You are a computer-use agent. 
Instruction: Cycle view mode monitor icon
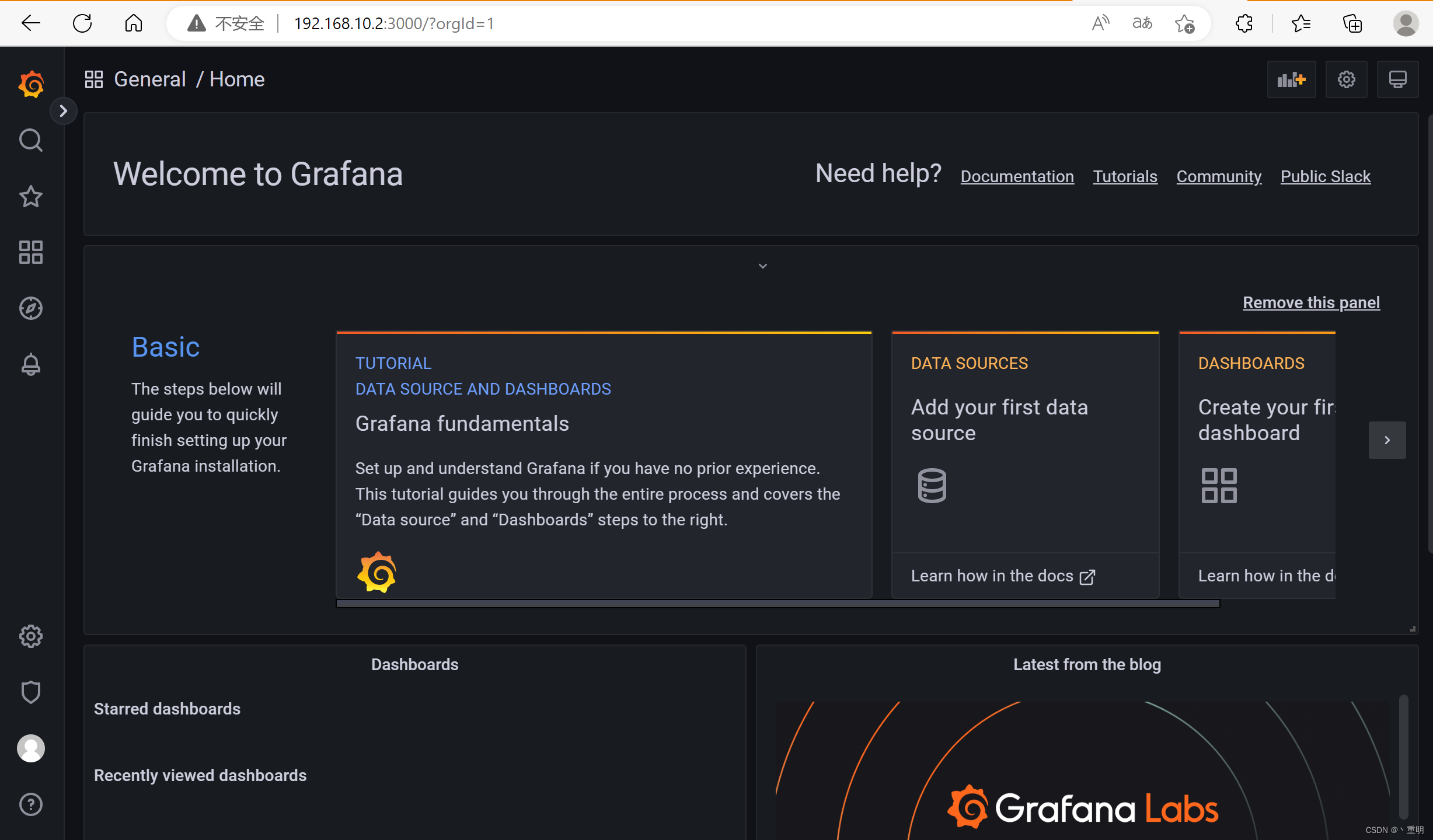coord(1397,79)
